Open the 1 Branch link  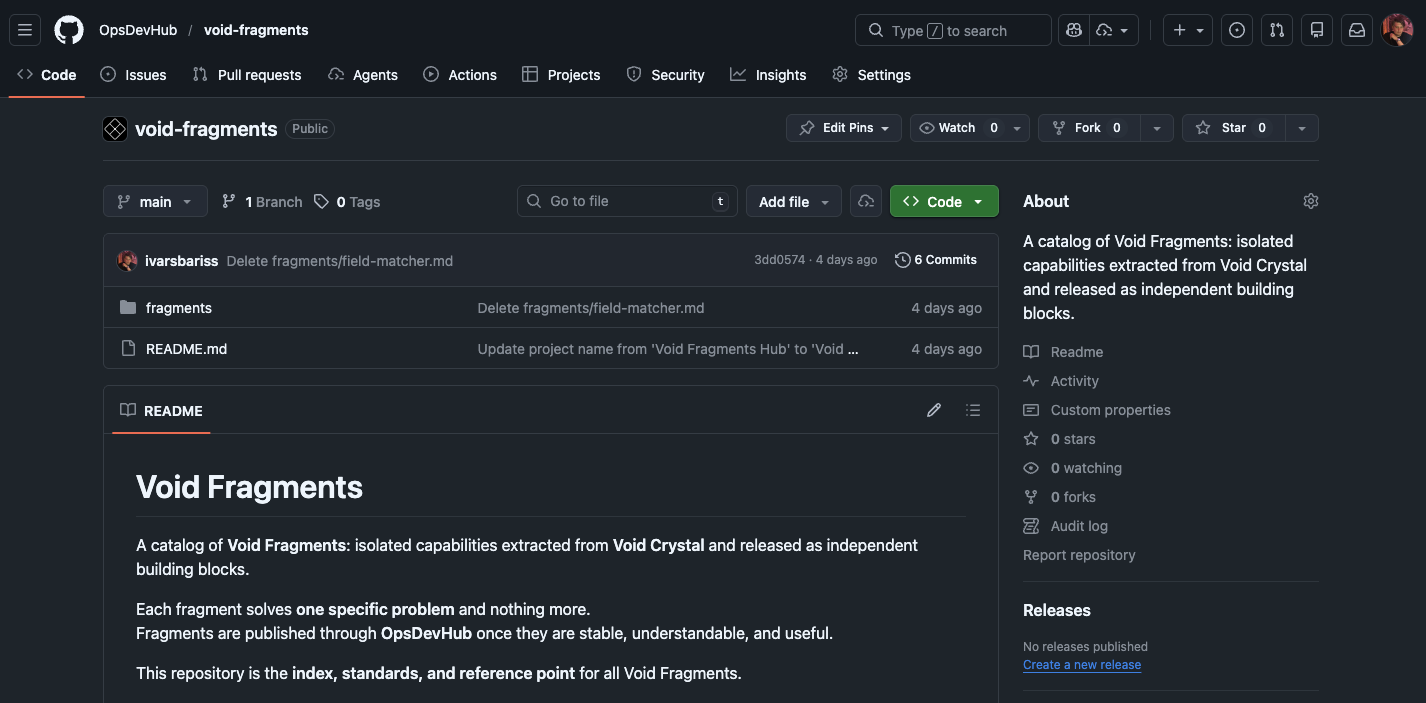(262, 201)
